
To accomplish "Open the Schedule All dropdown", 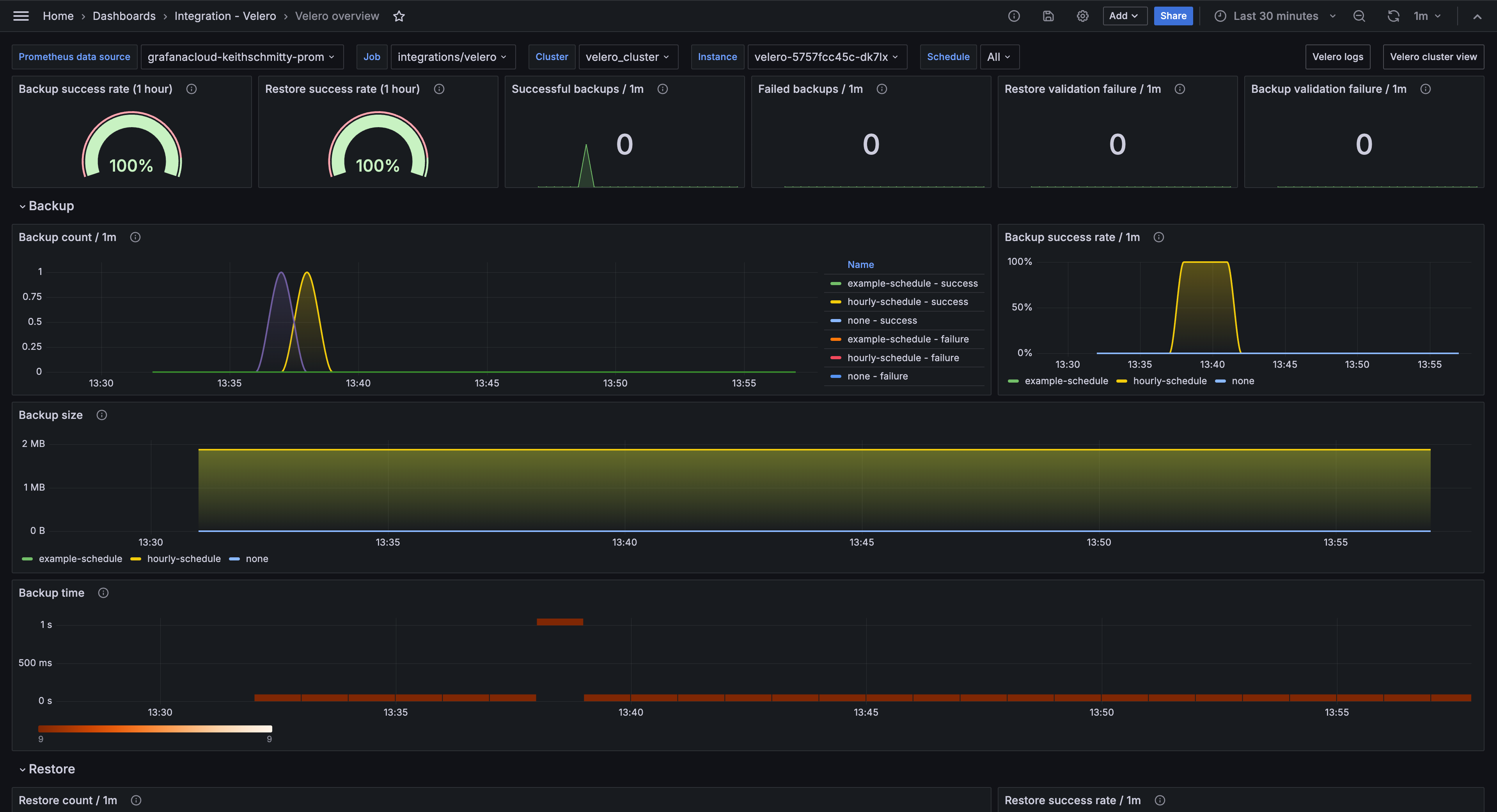I will [x=1000, y=57].
